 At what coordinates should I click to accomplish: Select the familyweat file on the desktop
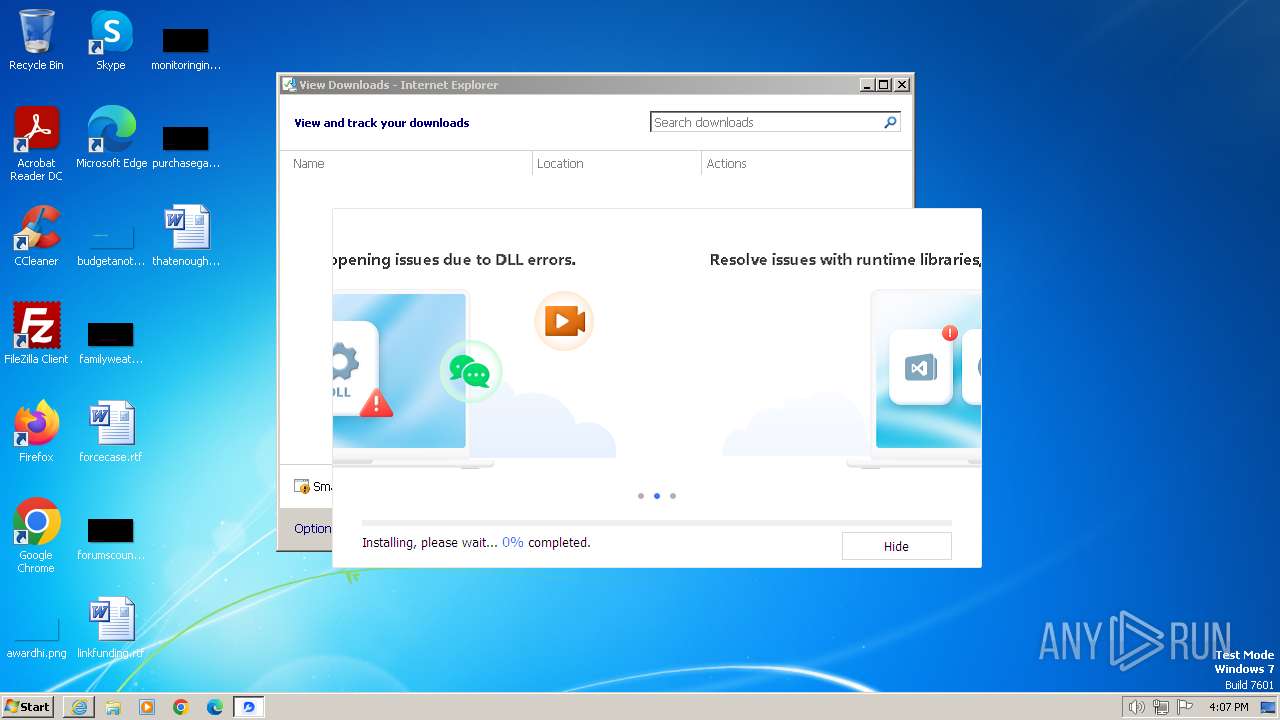tap(111, 342)
